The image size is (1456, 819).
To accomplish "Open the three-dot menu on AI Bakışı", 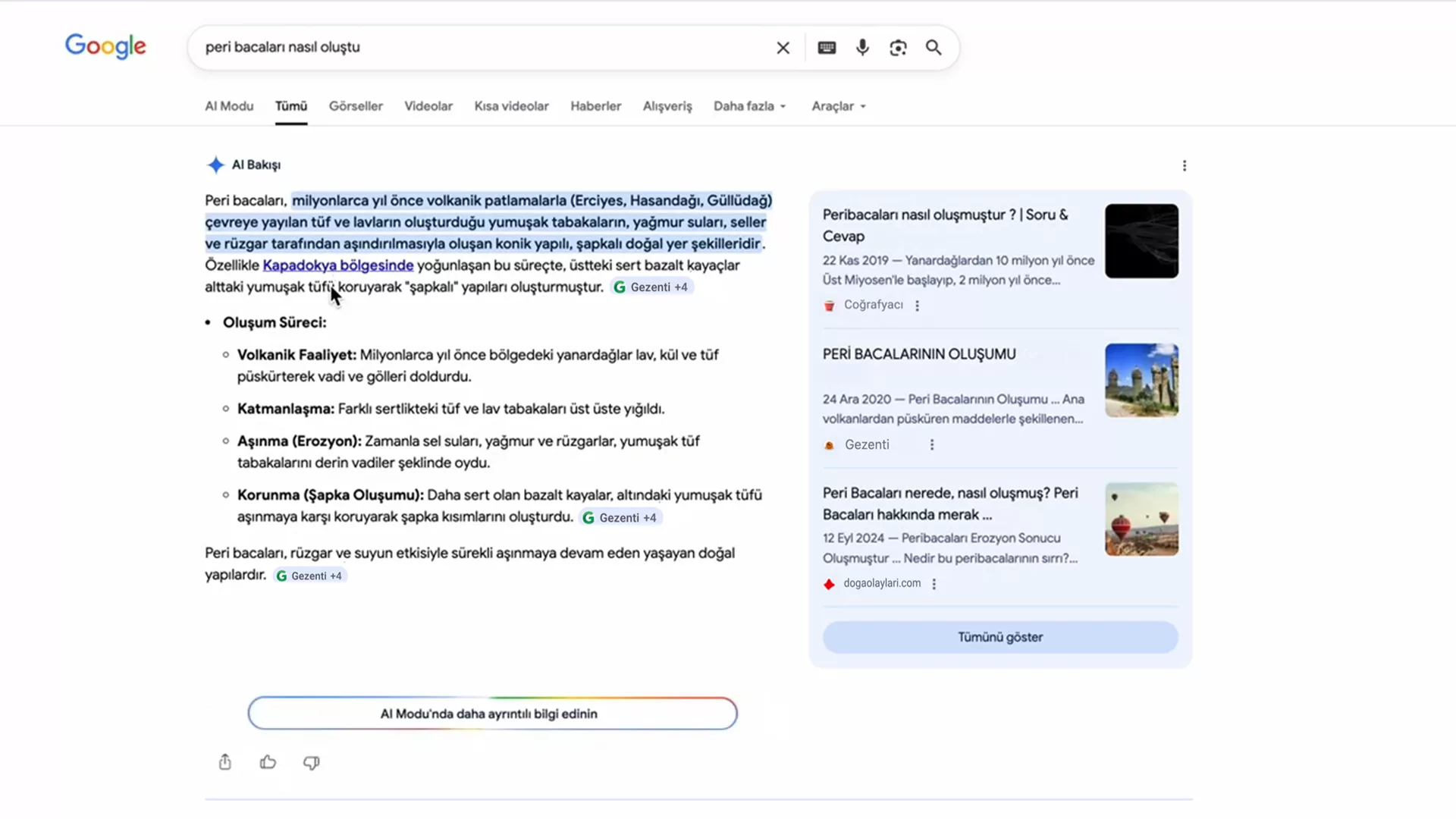I will pyautogui.click(x=1184, y=165).
